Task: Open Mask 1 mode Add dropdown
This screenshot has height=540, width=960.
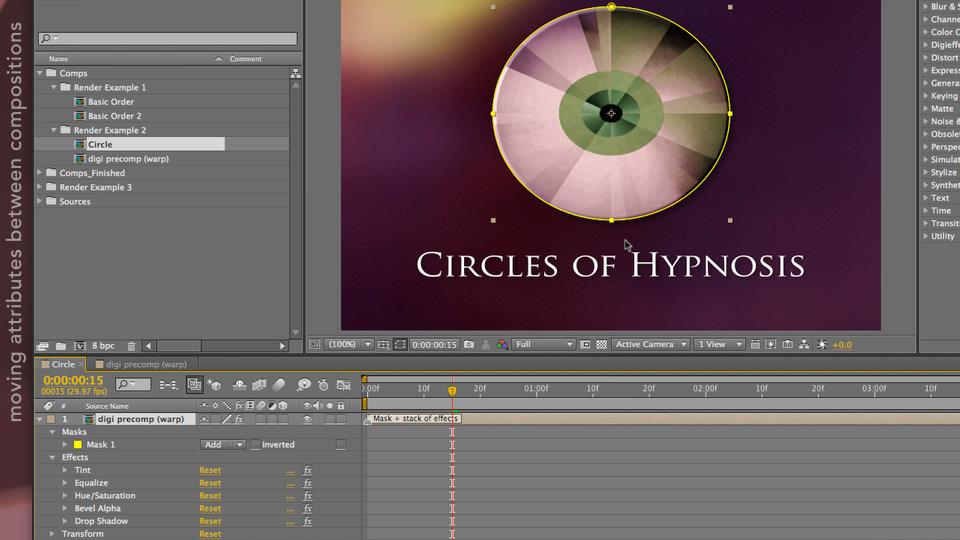Action: coord(223,444)
